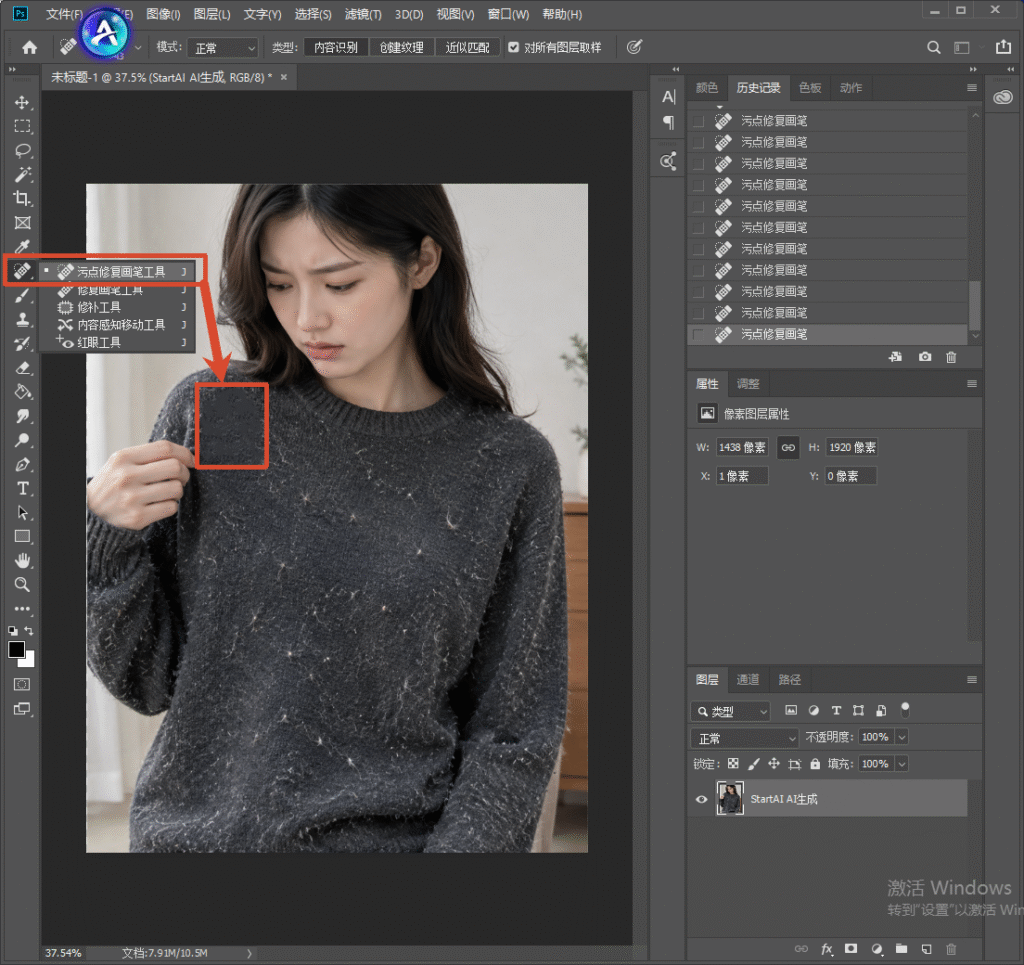
Task: Toggle the width-height link constraint
Action: 788,447
